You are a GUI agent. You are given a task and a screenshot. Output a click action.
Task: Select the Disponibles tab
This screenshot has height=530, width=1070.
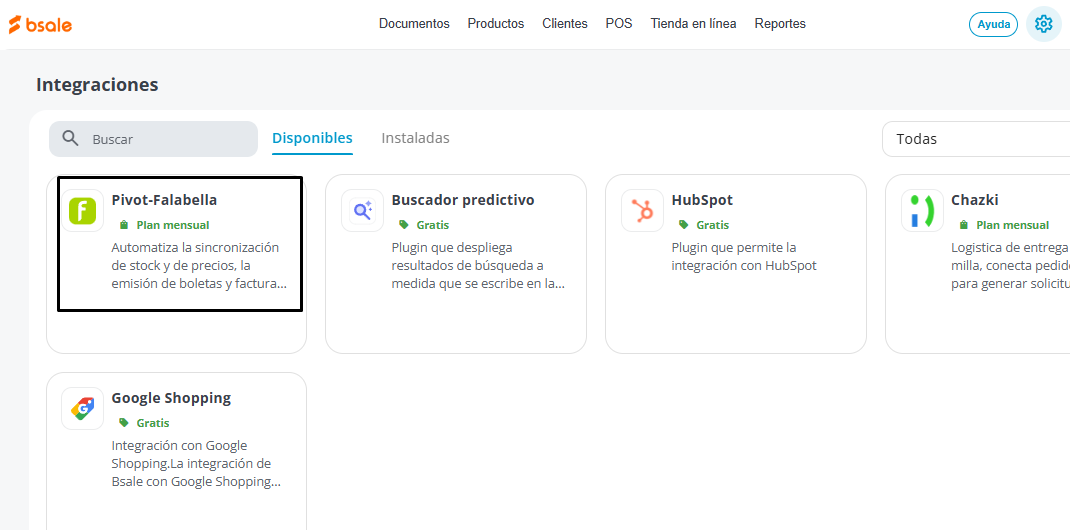(313, 138)
